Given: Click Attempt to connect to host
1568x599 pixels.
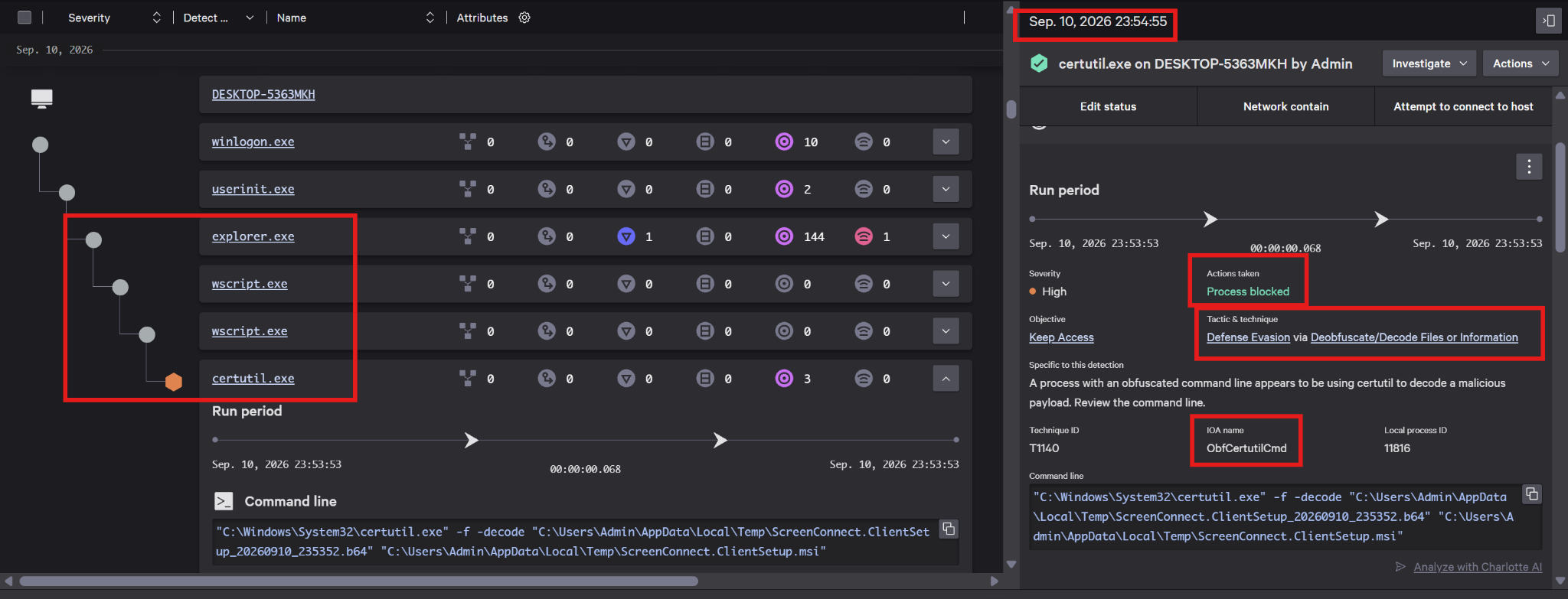Looking at the screenshot, I should click(x=1463, y=106).
